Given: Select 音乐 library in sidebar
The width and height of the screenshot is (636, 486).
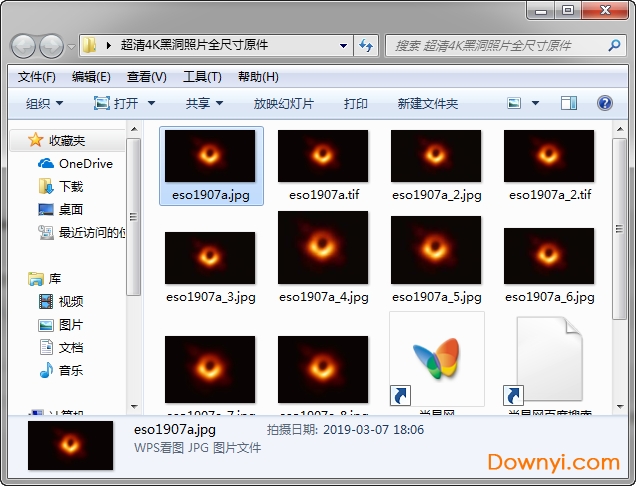Looking at the screenshot, I should point(70,370).
